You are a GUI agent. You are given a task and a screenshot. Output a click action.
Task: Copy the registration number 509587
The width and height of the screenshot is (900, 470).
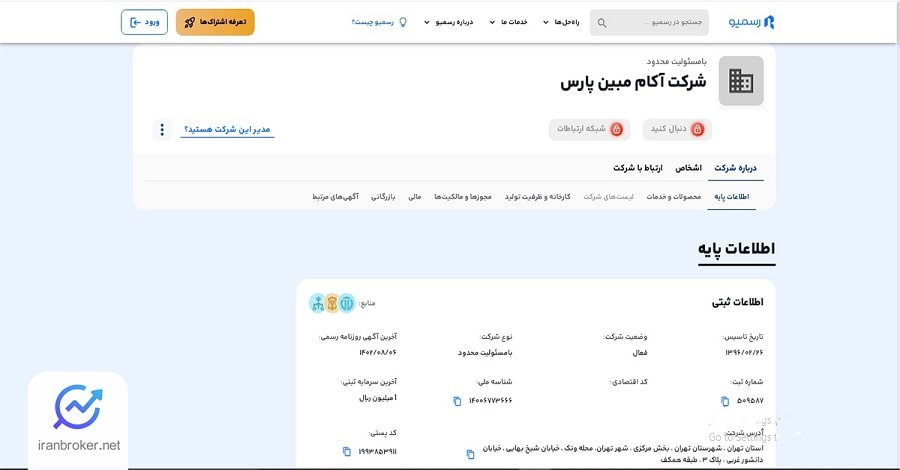click(x=726, y=401)
